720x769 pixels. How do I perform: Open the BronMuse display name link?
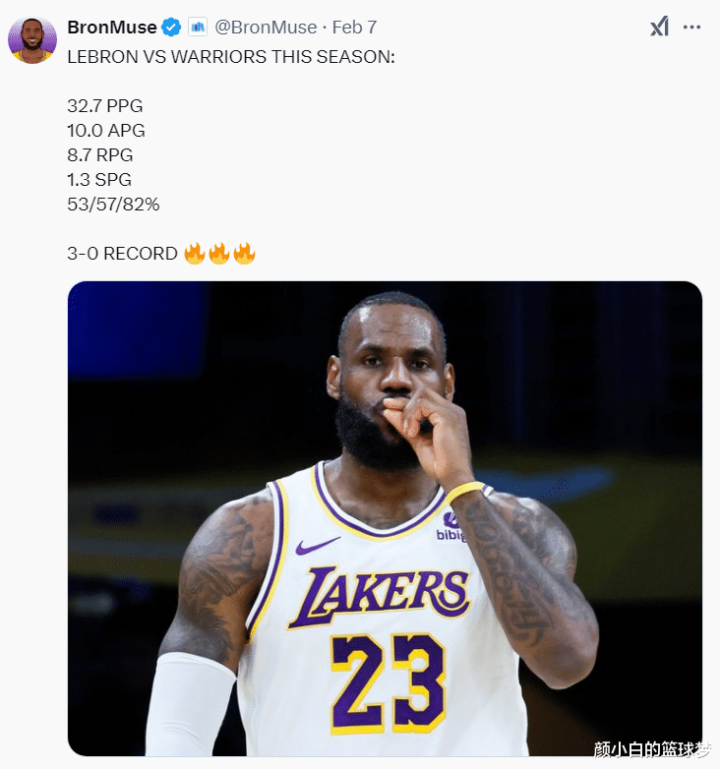[x=111, y=27]
